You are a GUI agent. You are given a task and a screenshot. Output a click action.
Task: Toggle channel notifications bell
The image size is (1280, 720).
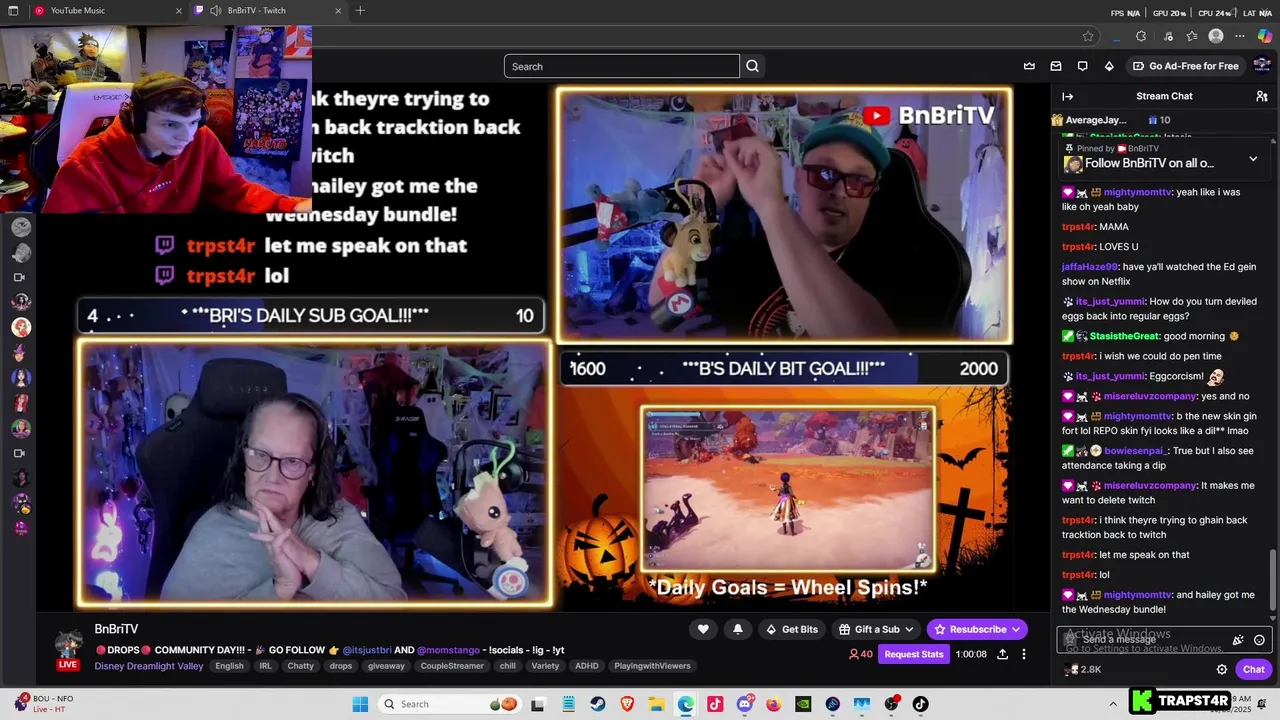point(738,629)
